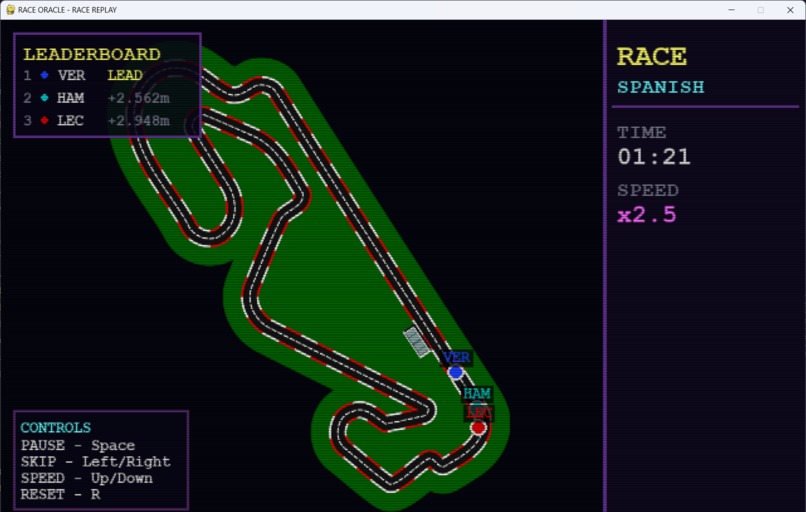Click the VER label on the track
Screen dimensions: 806x512
pyautogui.click(x=456, y=357)
